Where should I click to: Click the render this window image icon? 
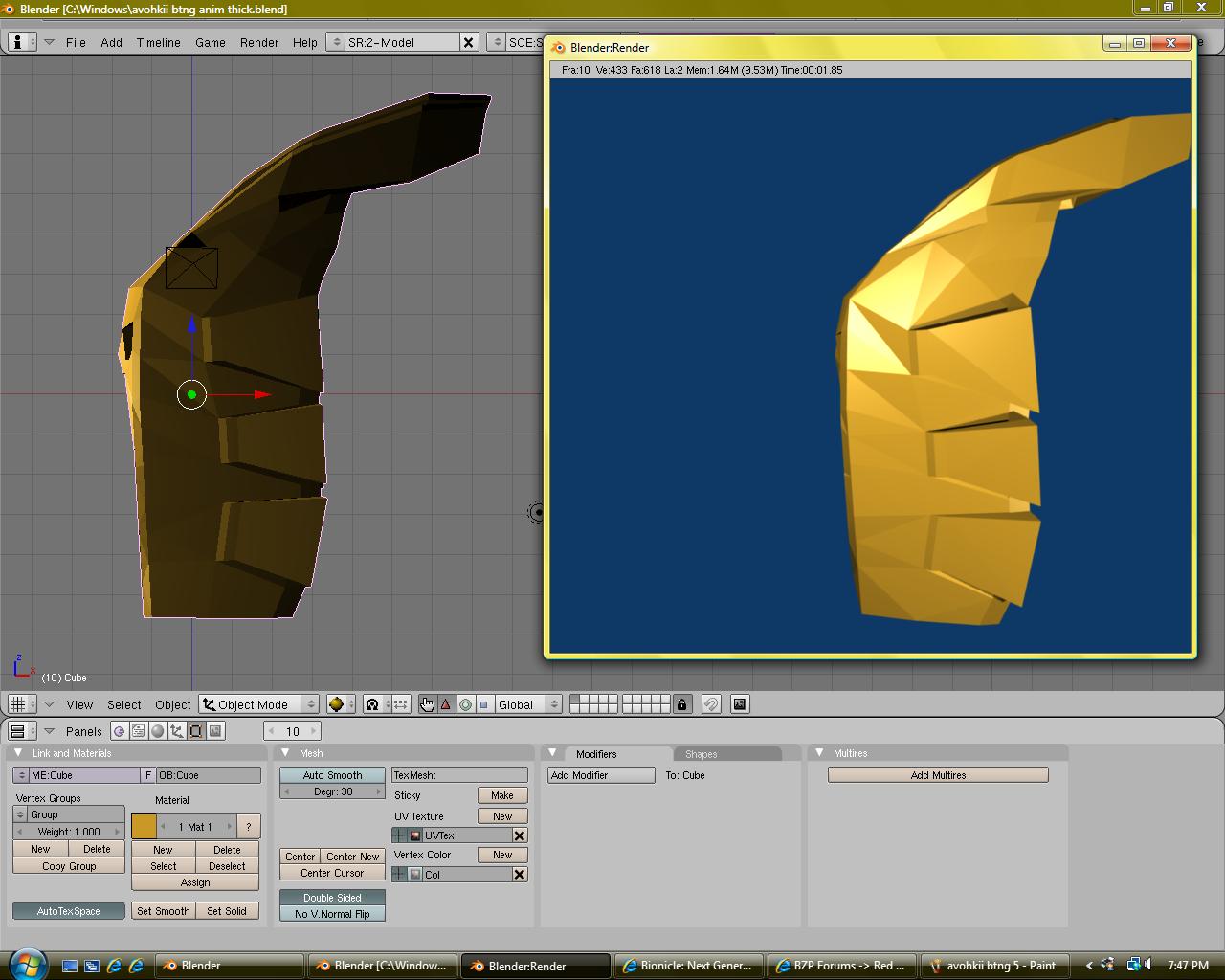740,704
